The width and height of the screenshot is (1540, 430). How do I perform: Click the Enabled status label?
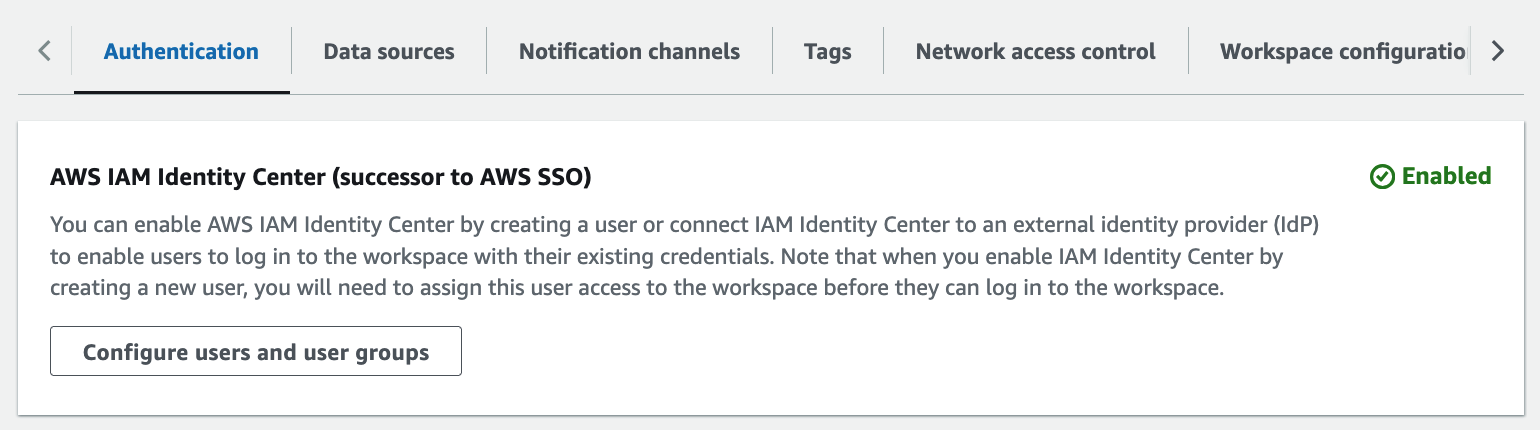tap(1446, 177)
